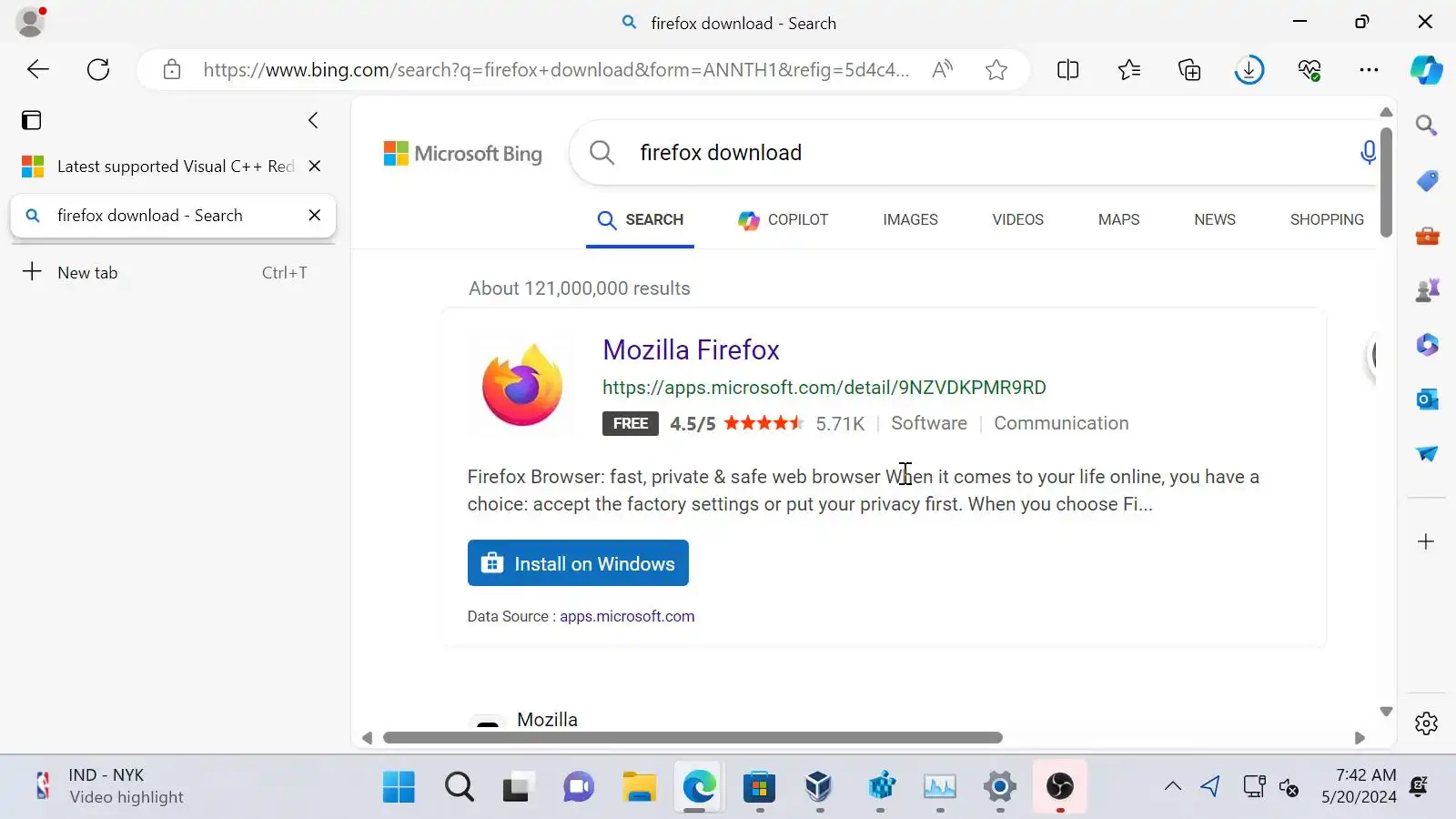Switch to IMAGES results
Screen dimensions: 1456x819
pos(910,219)
